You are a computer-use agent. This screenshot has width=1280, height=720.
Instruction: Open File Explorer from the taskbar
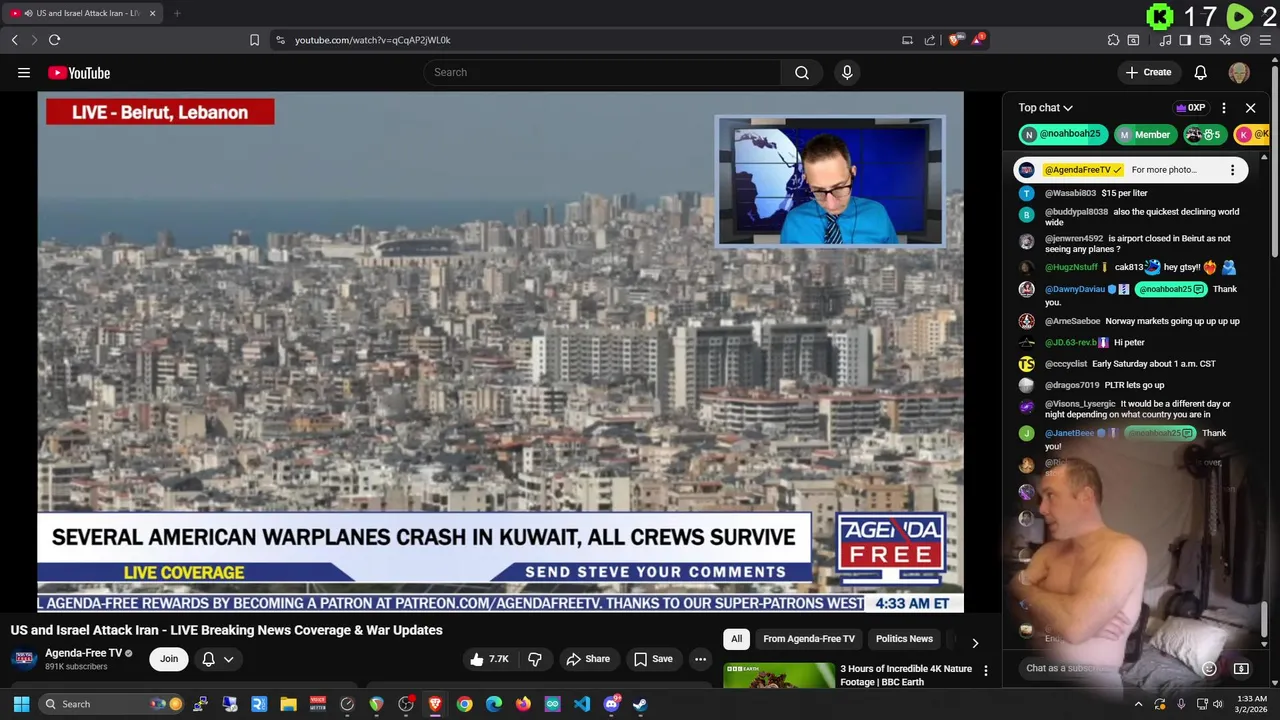[x=288, y=704]
